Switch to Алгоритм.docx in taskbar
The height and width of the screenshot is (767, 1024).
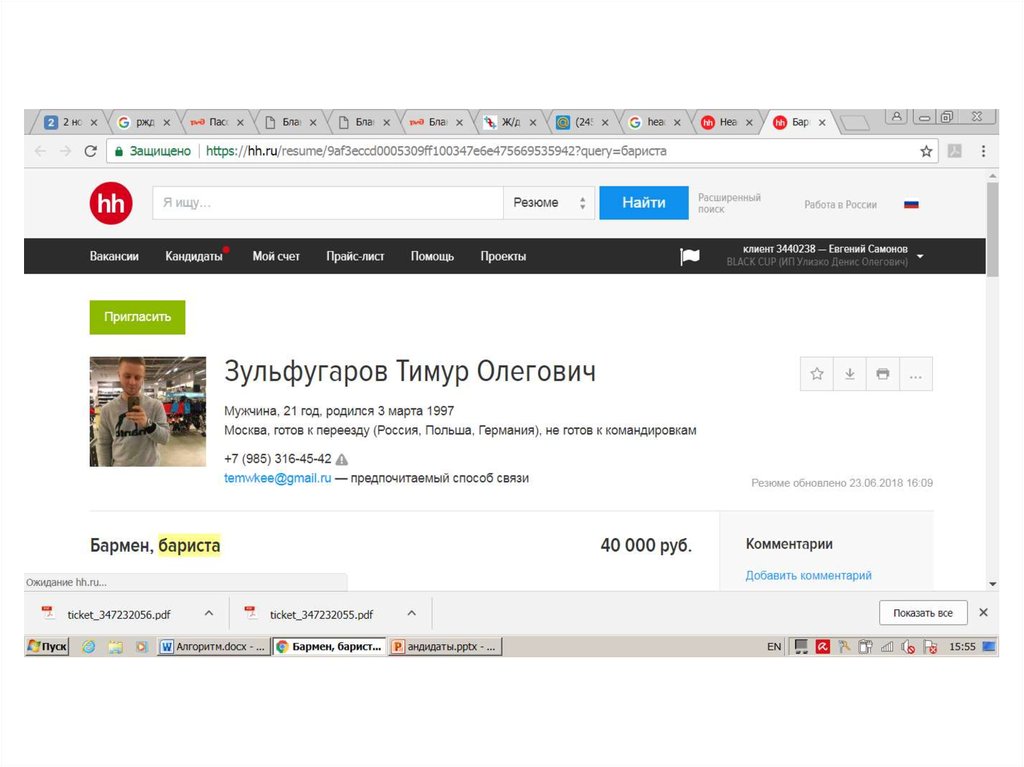213,647
